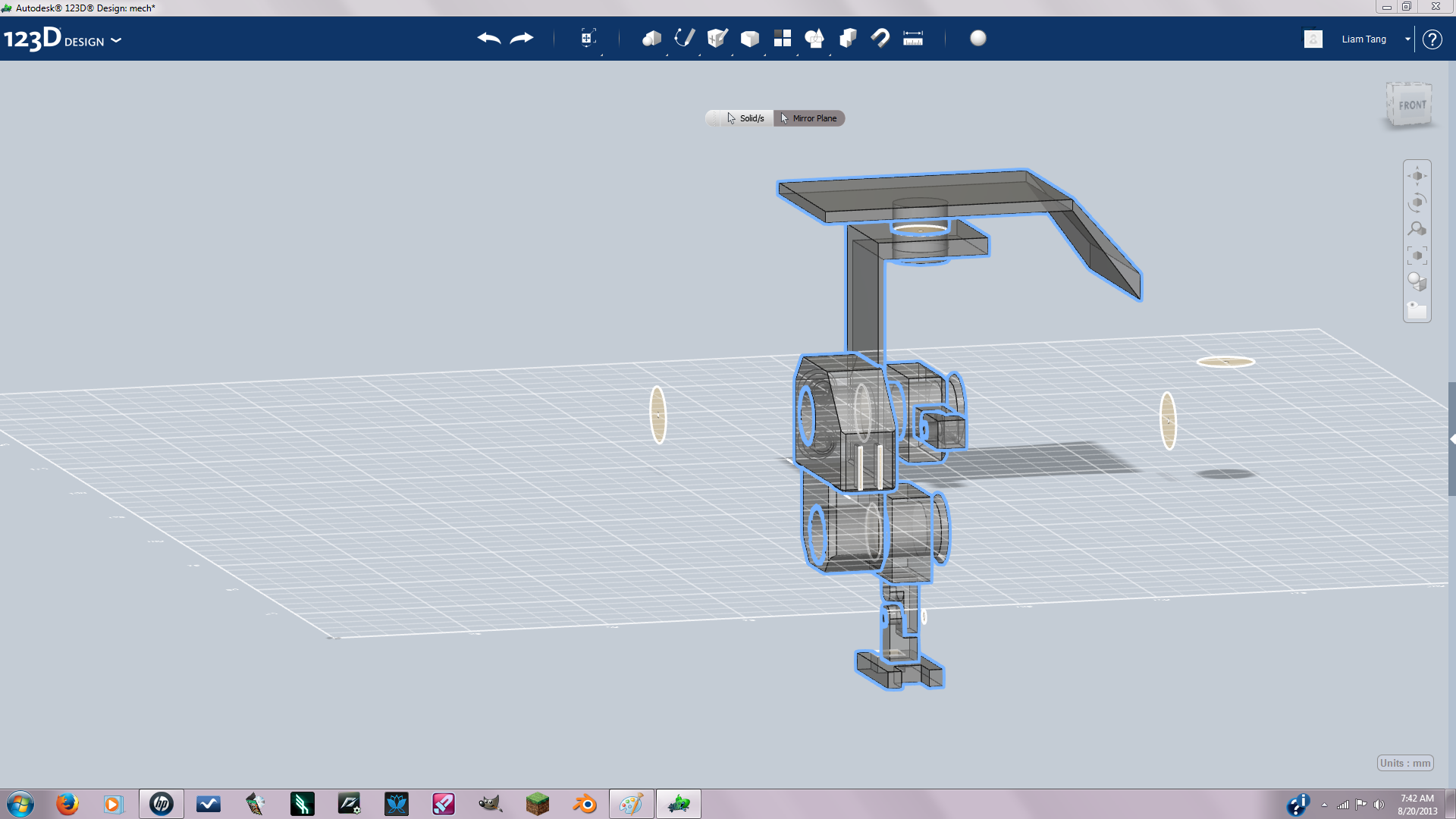This screenshot has height=819, width=1456.
Task: Open the Pattern tool
Action: [783, 38]
